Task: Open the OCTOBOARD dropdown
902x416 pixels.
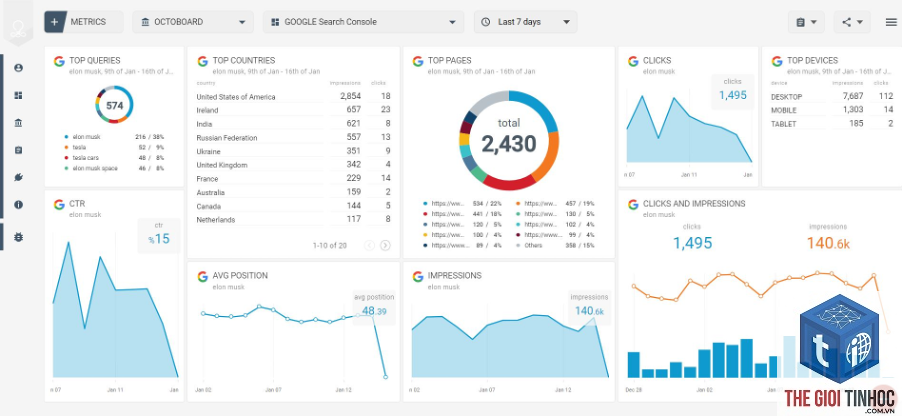Action: [x=193, y=22]
